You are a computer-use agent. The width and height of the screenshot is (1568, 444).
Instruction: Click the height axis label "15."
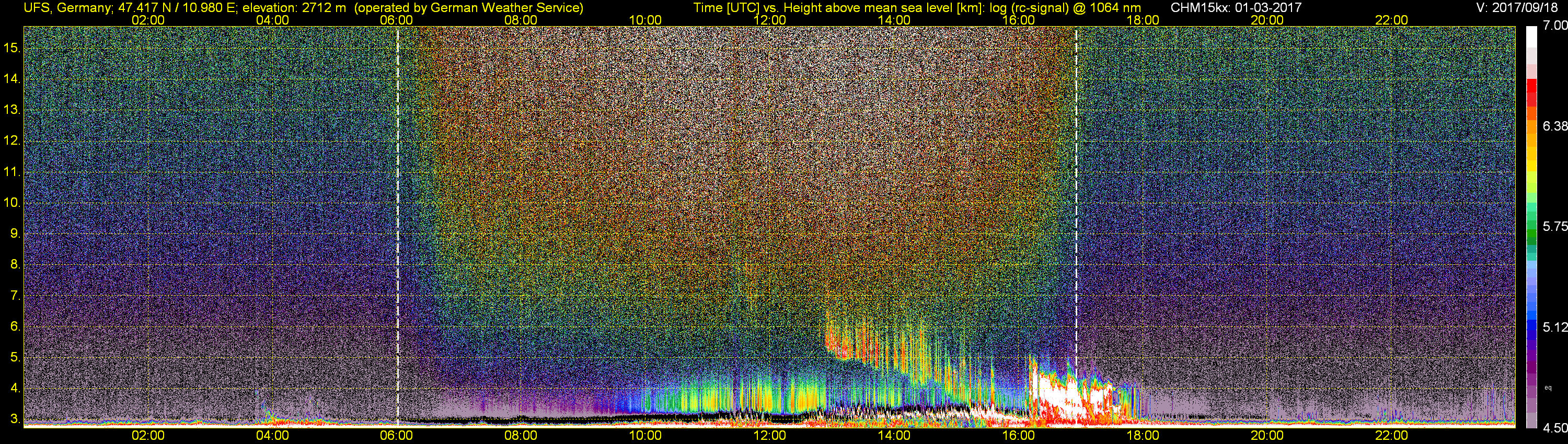point(12,48)
